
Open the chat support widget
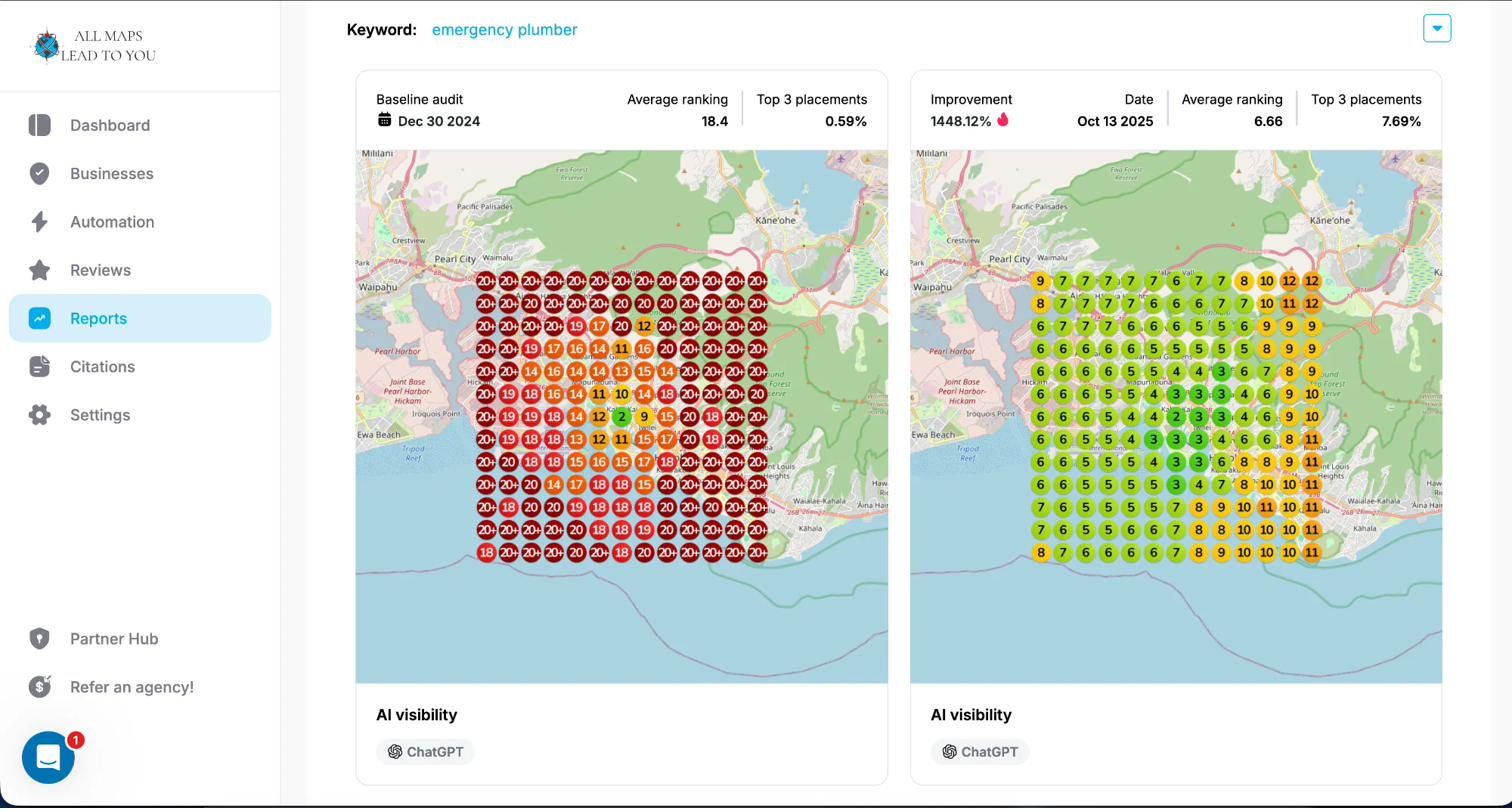coord(48,758)
